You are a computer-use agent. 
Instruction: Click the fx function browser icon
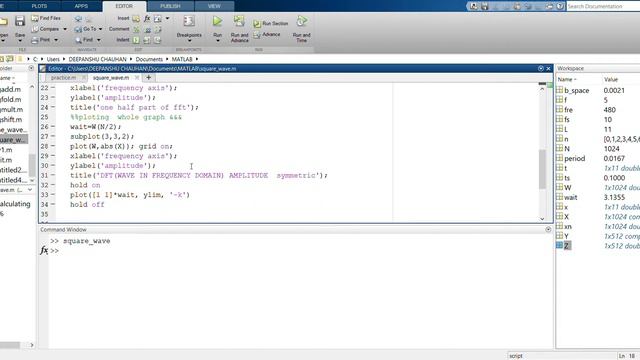44,250
